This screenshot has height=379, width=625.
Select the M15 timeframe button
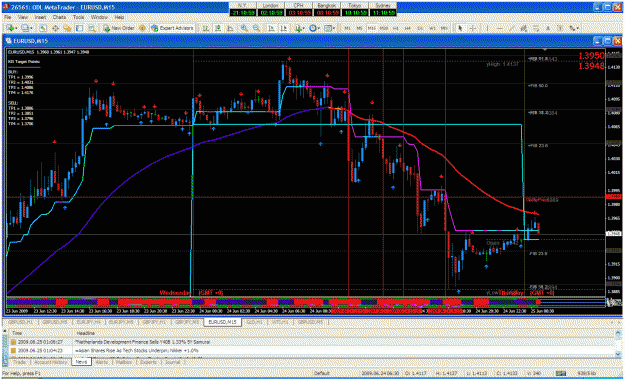[x=371, y=28]
